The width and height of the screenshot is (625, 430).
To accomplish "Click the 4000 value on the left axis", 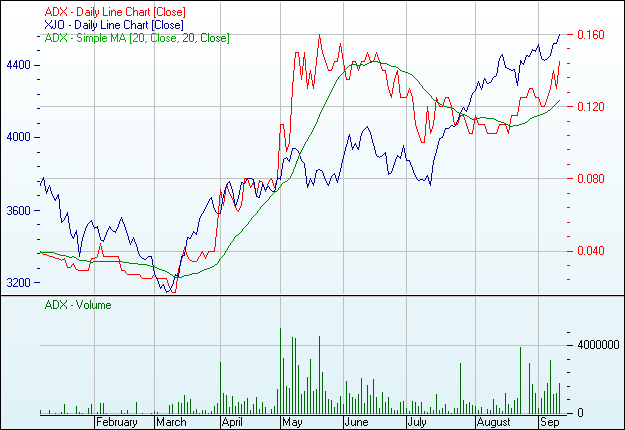I will coord(18,137).
